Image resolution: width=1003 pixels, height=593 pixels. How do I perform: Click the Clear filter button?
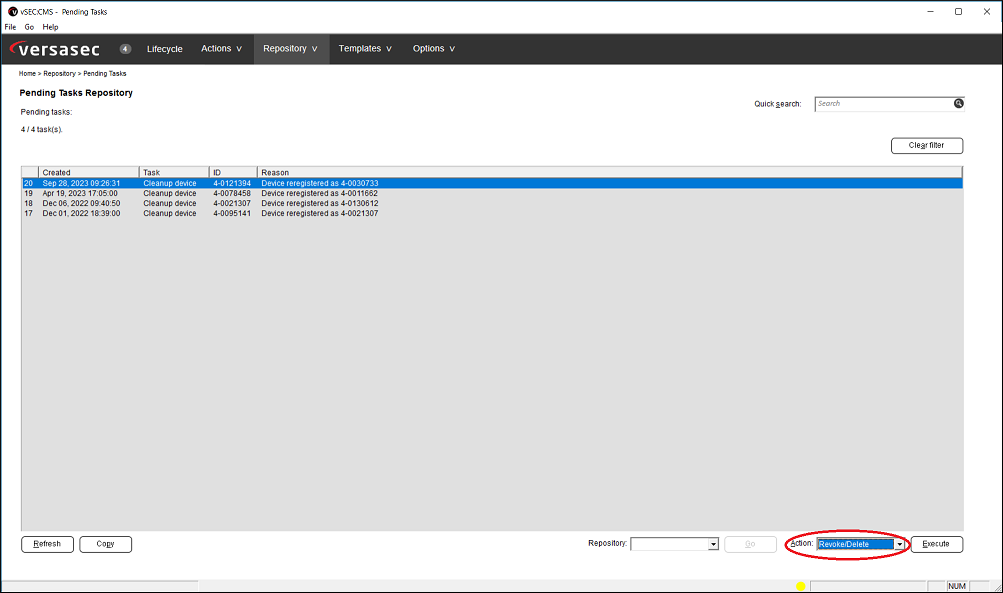pos(927,146)
